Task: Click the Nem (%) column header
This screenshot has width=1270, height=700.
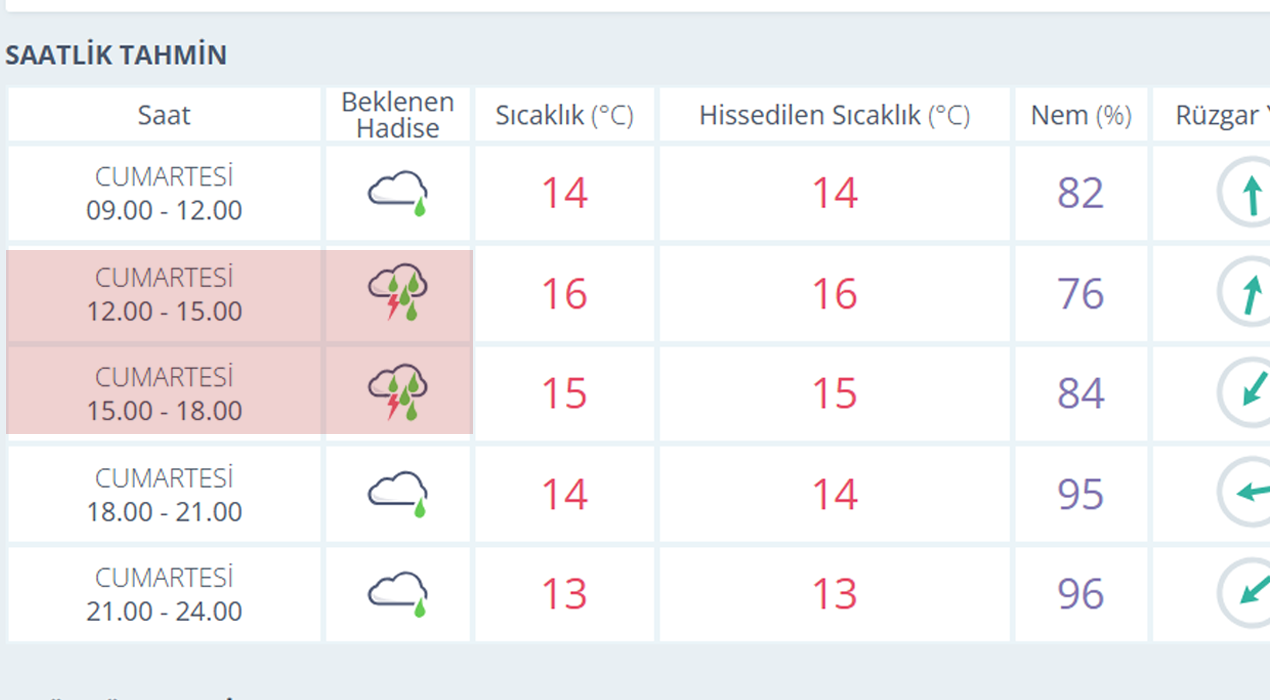Action: [x=1081, y=115]
